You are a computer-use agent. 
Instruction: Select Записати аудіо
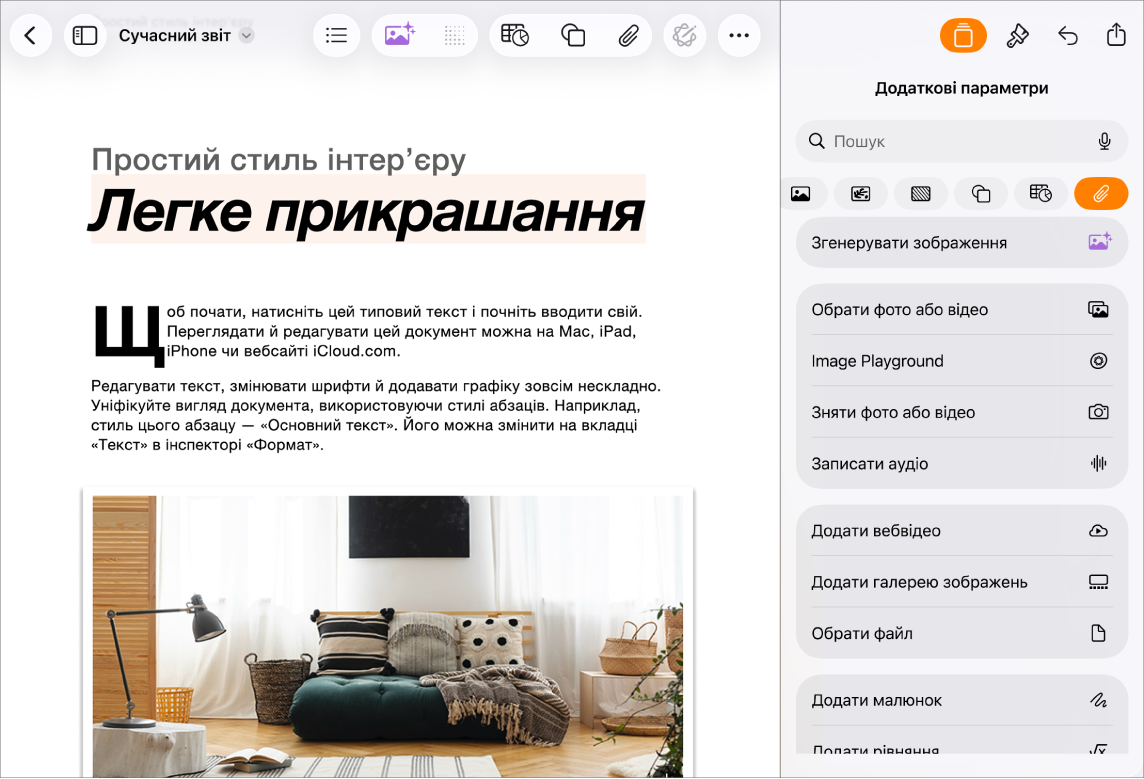tap(962, 463)
